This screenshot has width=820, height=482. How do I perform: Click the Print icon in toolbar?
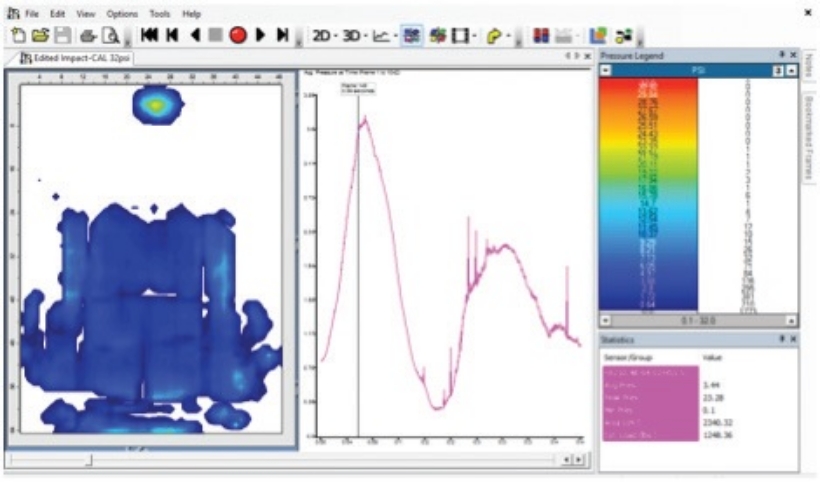point(88,36)
